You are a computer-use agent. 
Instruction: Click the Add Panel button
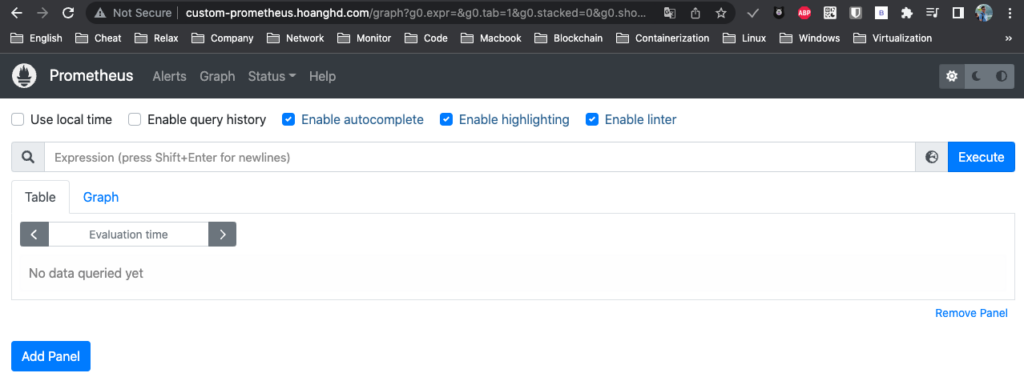pyautogui.click(x=51, y=356)
